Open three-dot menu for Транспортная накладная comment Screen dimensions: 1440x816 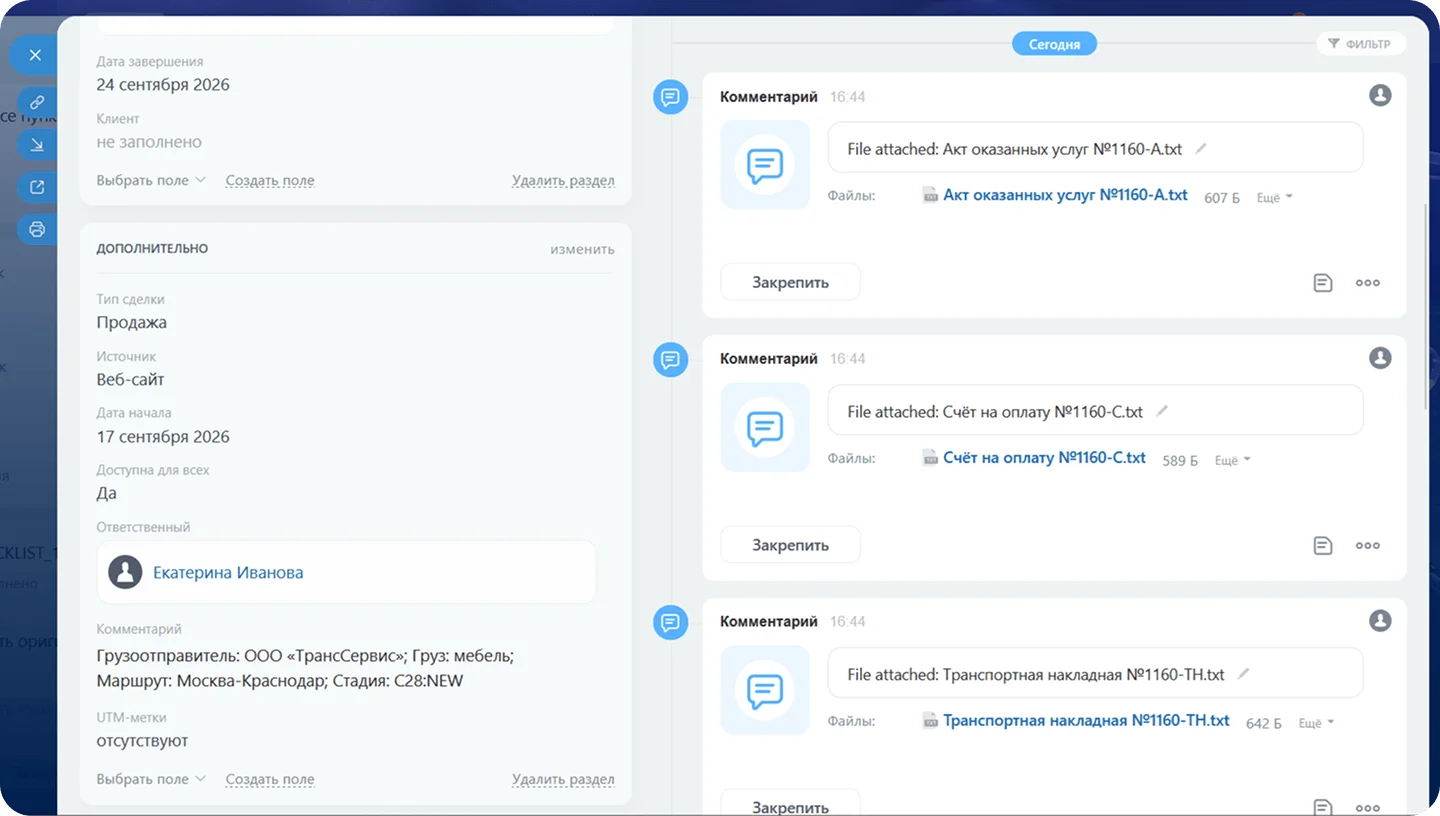coord(1368,808)
